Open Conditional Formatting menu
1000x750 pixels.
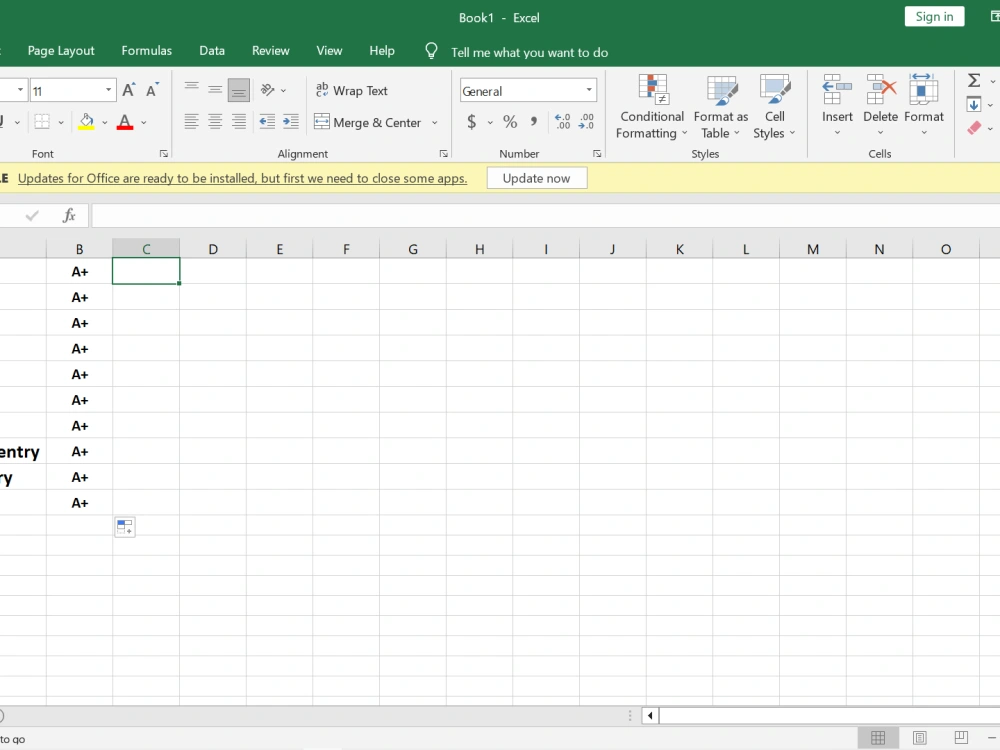coord(651,107)
